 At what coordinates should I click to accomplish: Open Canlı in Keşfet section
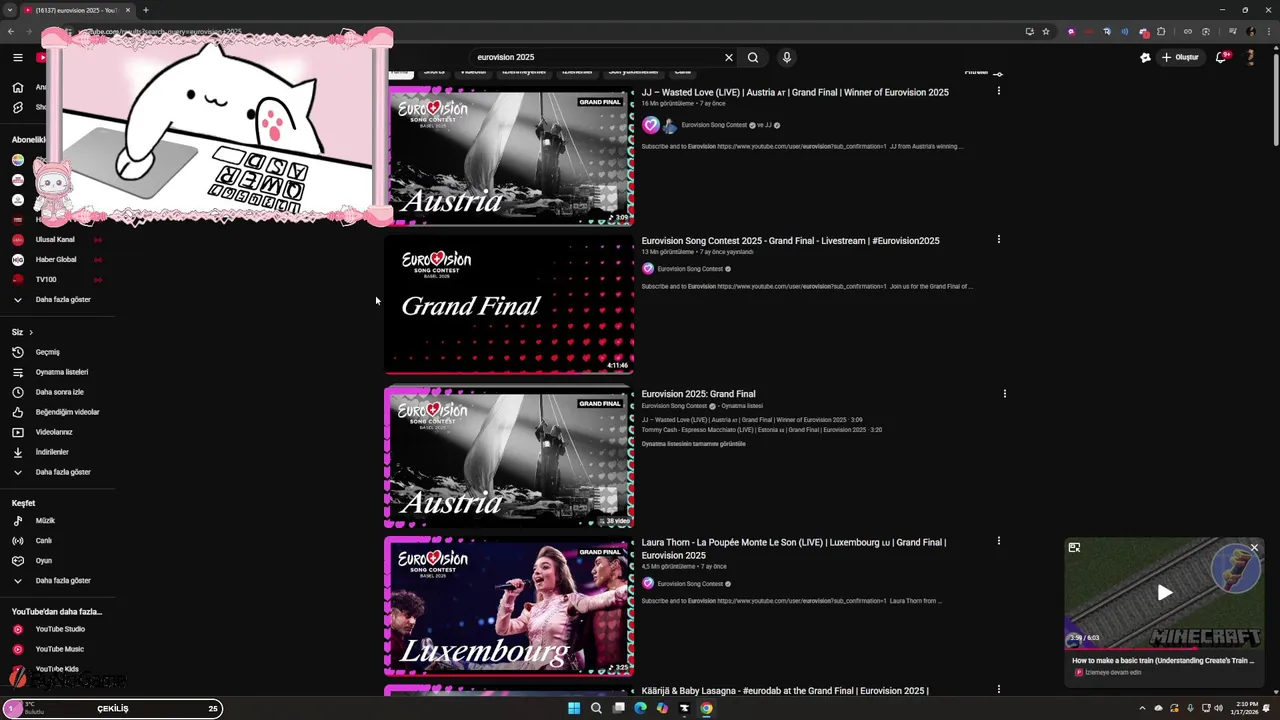pos(58,540)
